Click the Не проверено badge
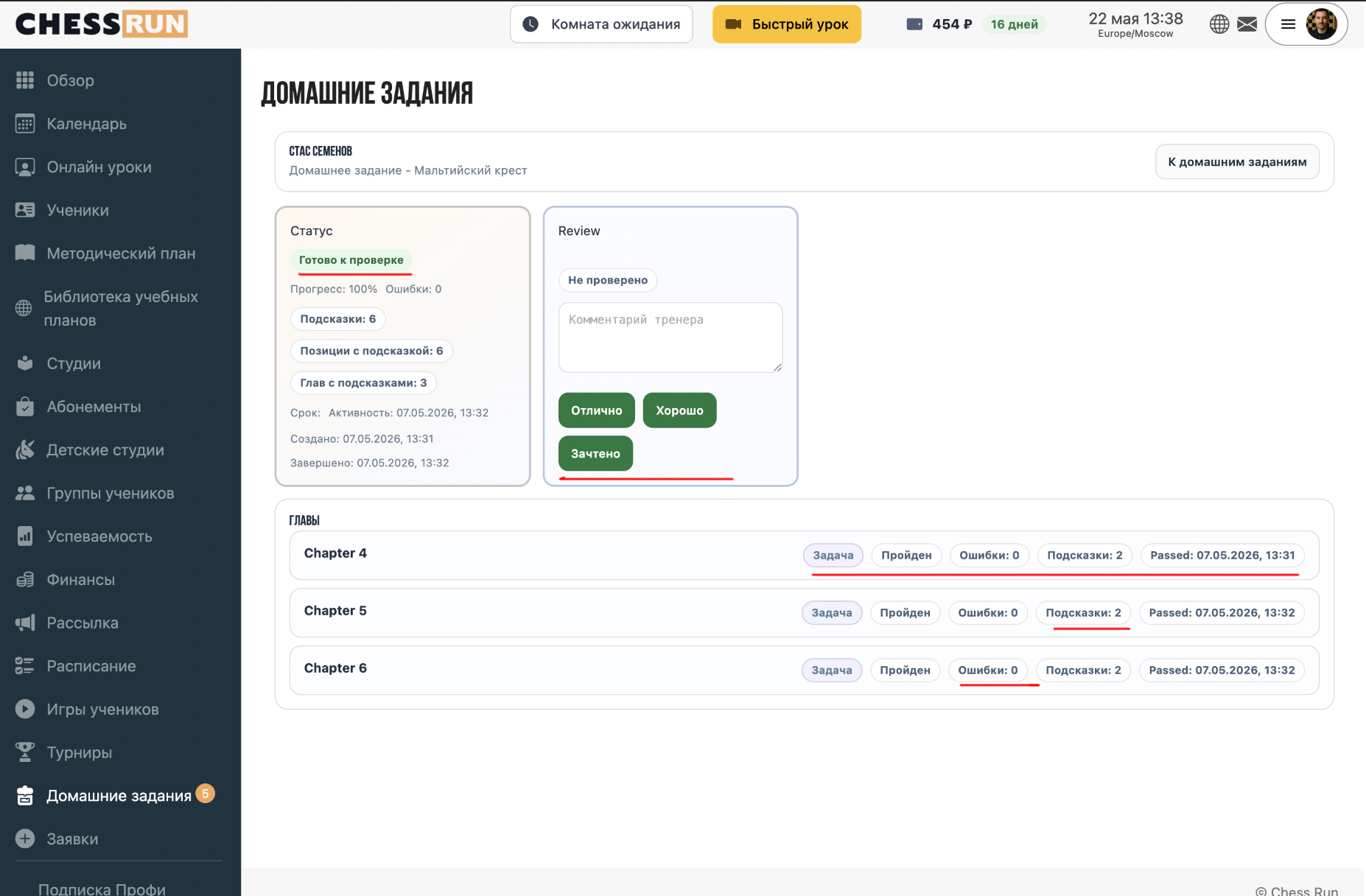1366x896 pixels. [x=608, y=280]
